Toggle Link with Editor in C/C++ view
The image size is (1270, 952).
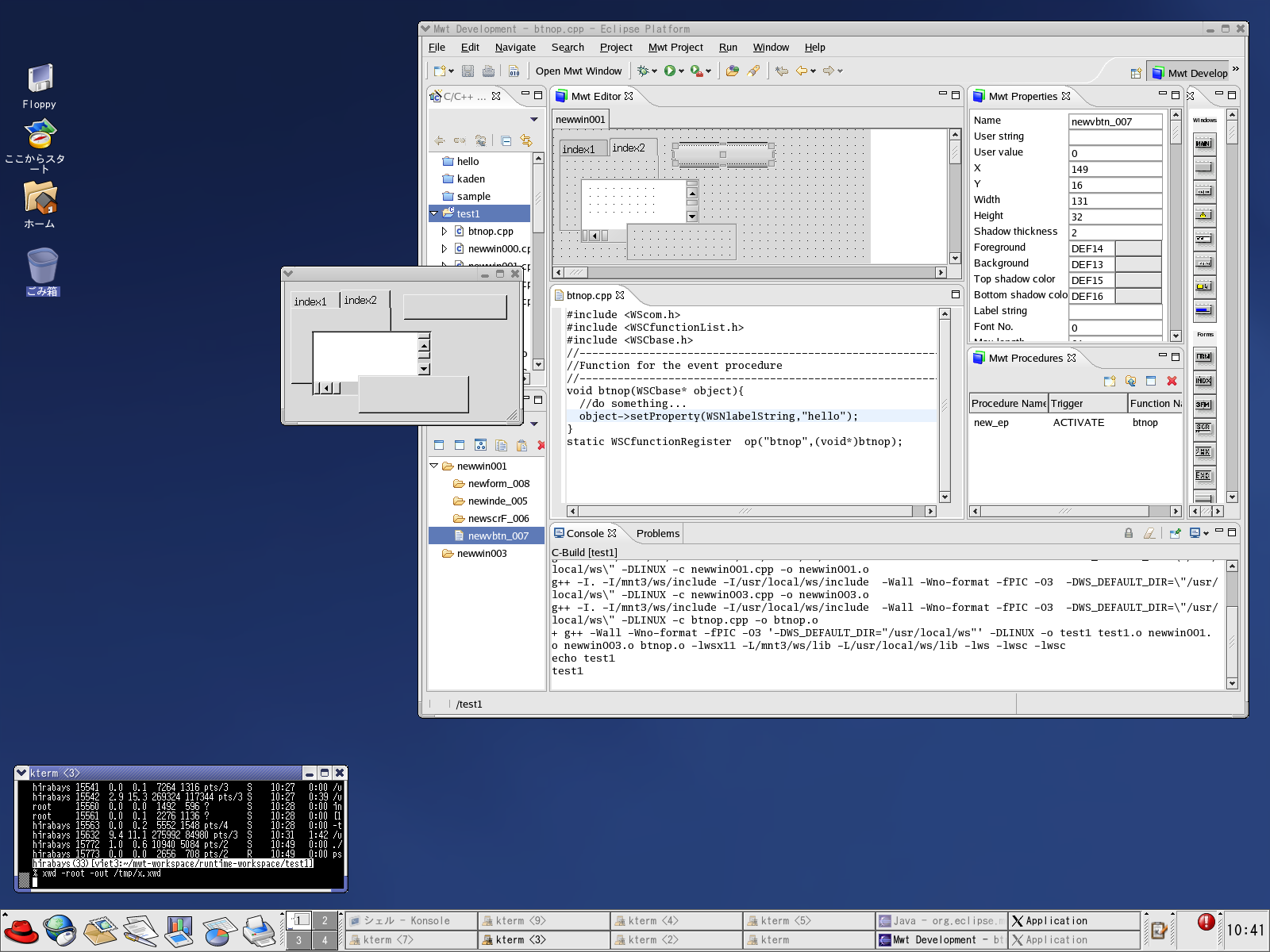click(x=525, y=140)
